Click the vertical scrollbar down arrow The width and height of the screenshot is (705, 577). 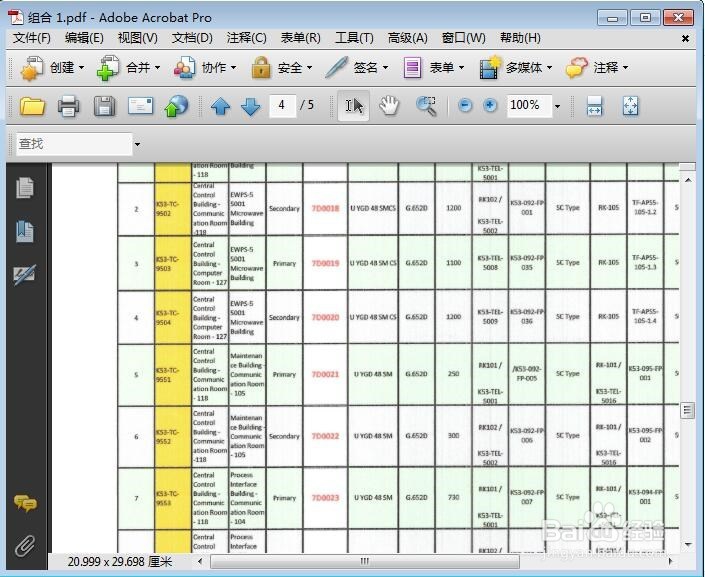(688, 545)
